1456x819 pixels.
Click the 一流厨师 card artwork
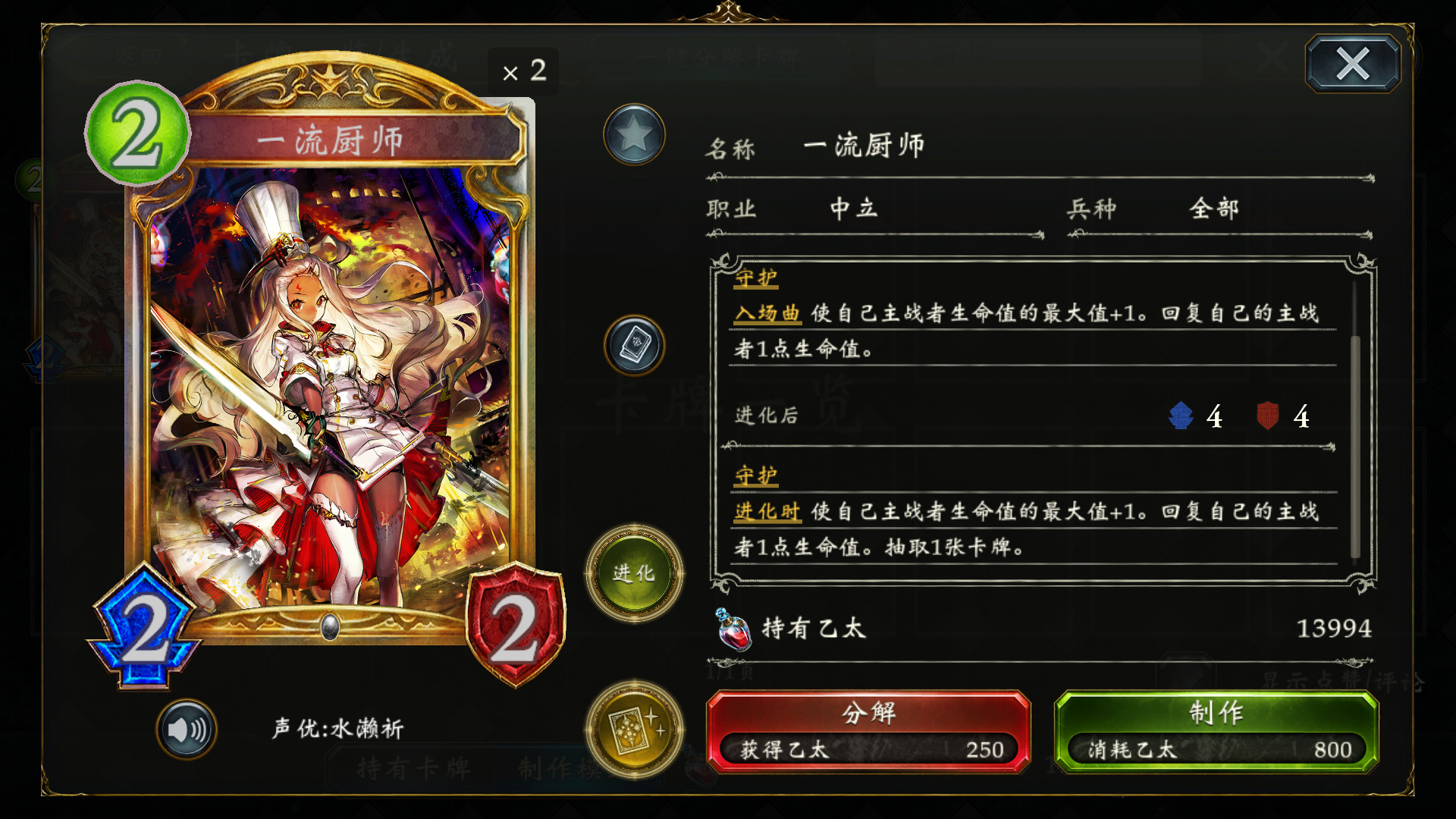331,387
